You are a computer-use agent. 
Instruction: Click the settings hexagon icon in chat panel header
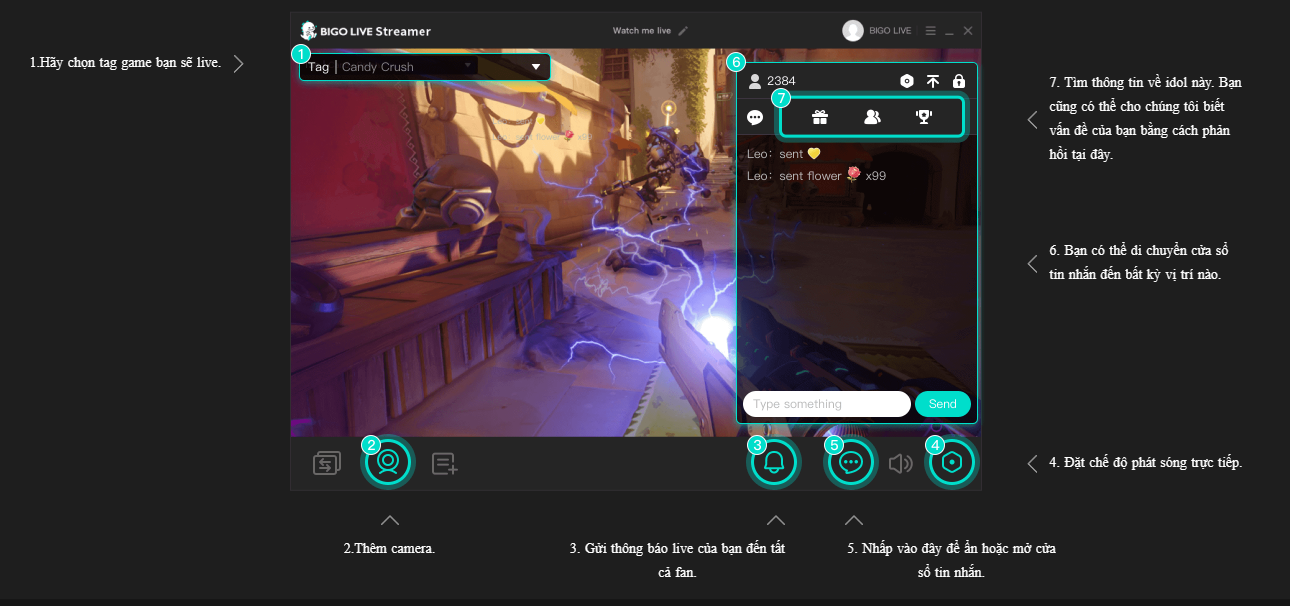pyautogui.click(x=906, y=81)
